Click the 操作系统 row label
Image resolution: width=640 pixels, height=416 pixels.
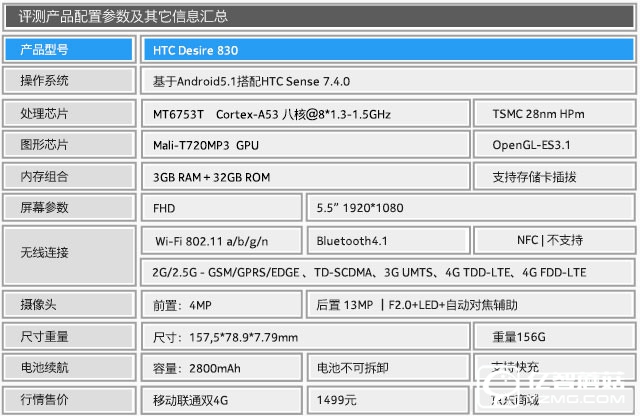68,81
